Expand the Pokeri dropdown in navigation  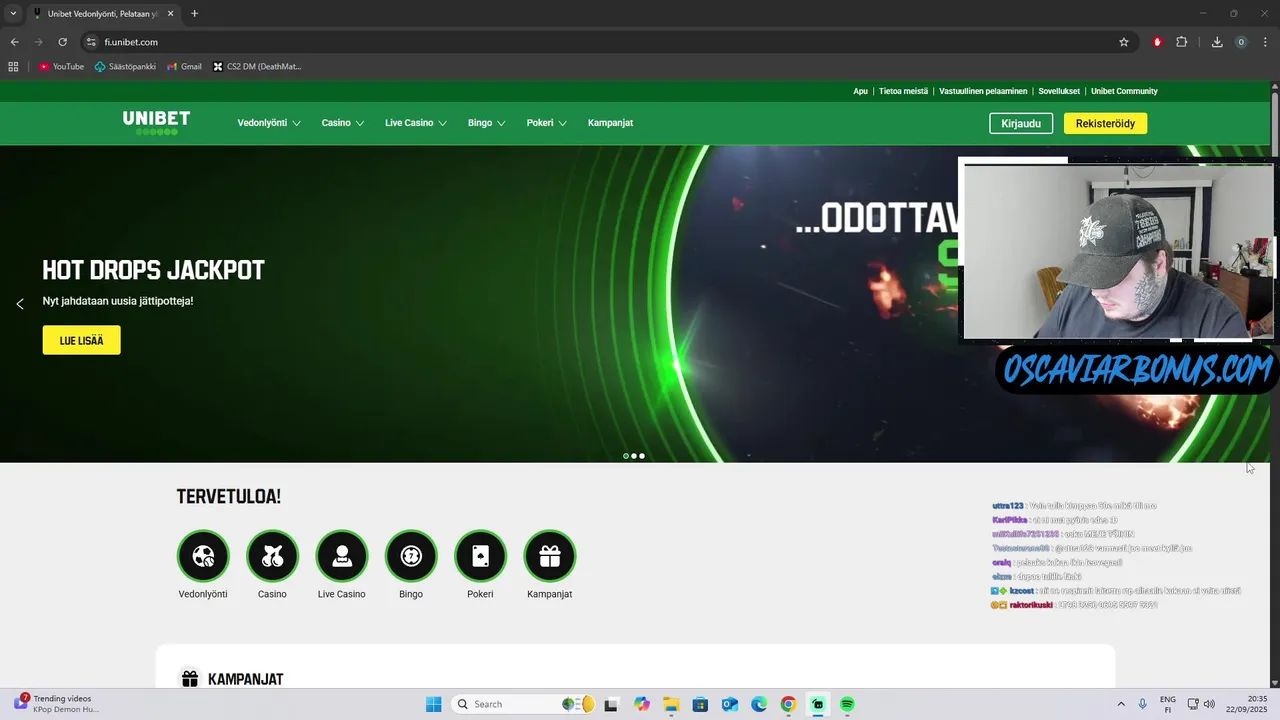[x=547, y=123]
